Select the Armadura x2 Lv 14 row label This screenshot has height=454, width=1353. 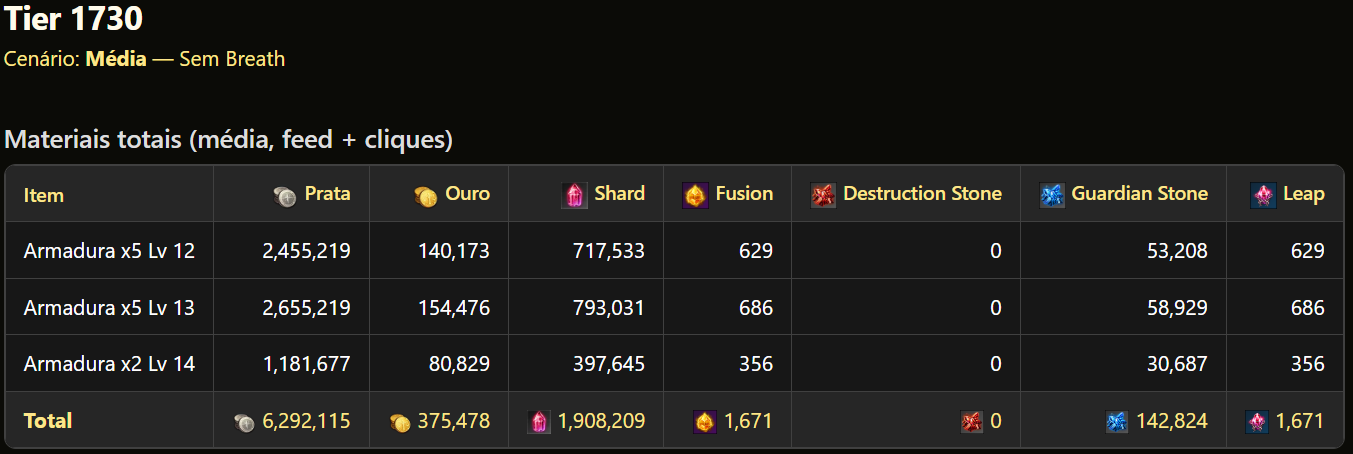[x=109, y=364]
